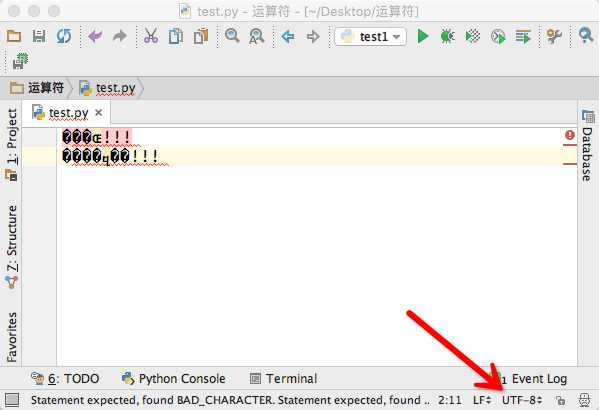The width and height of the screenshot is (599, 410).
Task: Click first garbled code line
Action: 97,138
